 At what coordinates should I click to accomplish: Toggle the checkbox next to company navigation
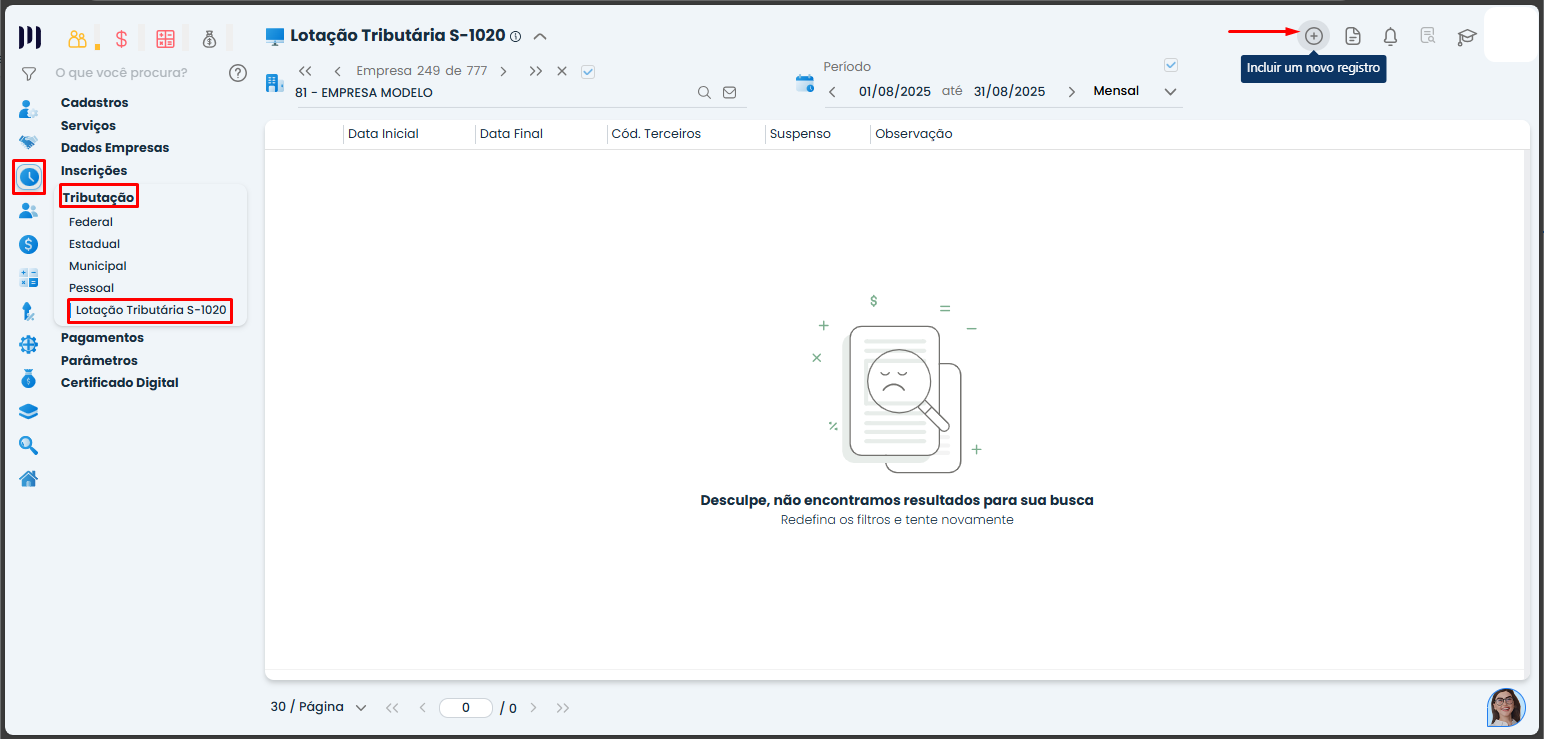pyautogui.click(x=588, y=71)
